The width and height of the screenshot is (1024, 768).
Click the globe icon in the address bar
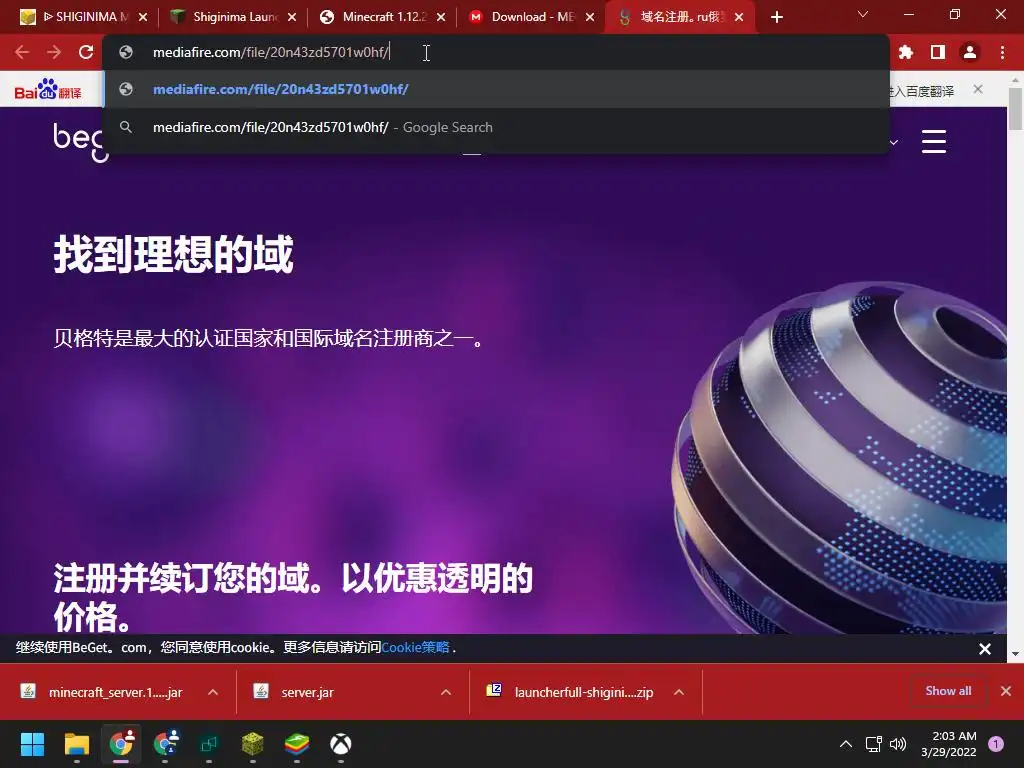click(126, 52)
